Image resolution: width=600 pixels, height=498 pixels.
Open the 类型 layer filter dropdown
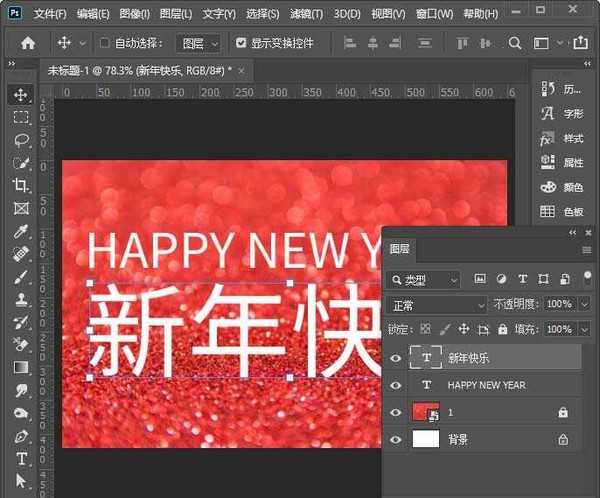(x=425, y=279)
